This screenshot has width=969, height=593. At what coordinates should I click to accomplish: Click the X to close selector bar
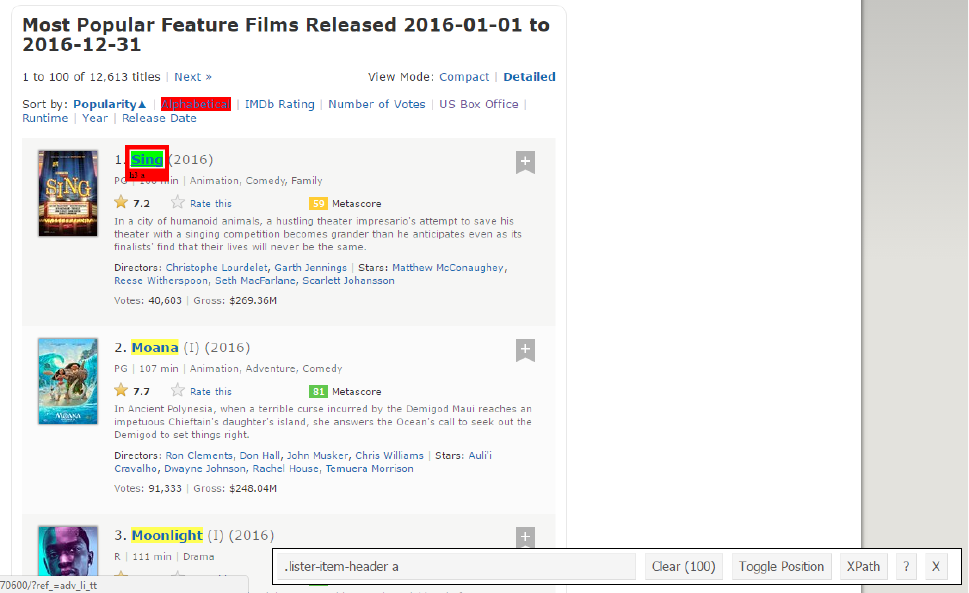[936, 567]
